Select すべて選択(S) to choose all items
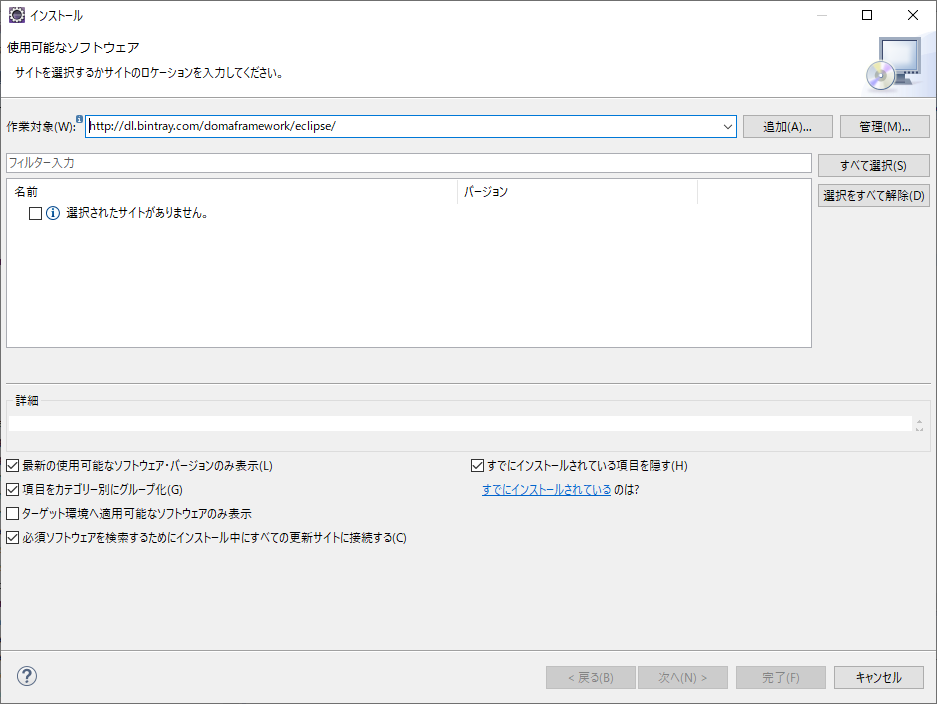Screen dimensions: 937x704 (873, 164)
